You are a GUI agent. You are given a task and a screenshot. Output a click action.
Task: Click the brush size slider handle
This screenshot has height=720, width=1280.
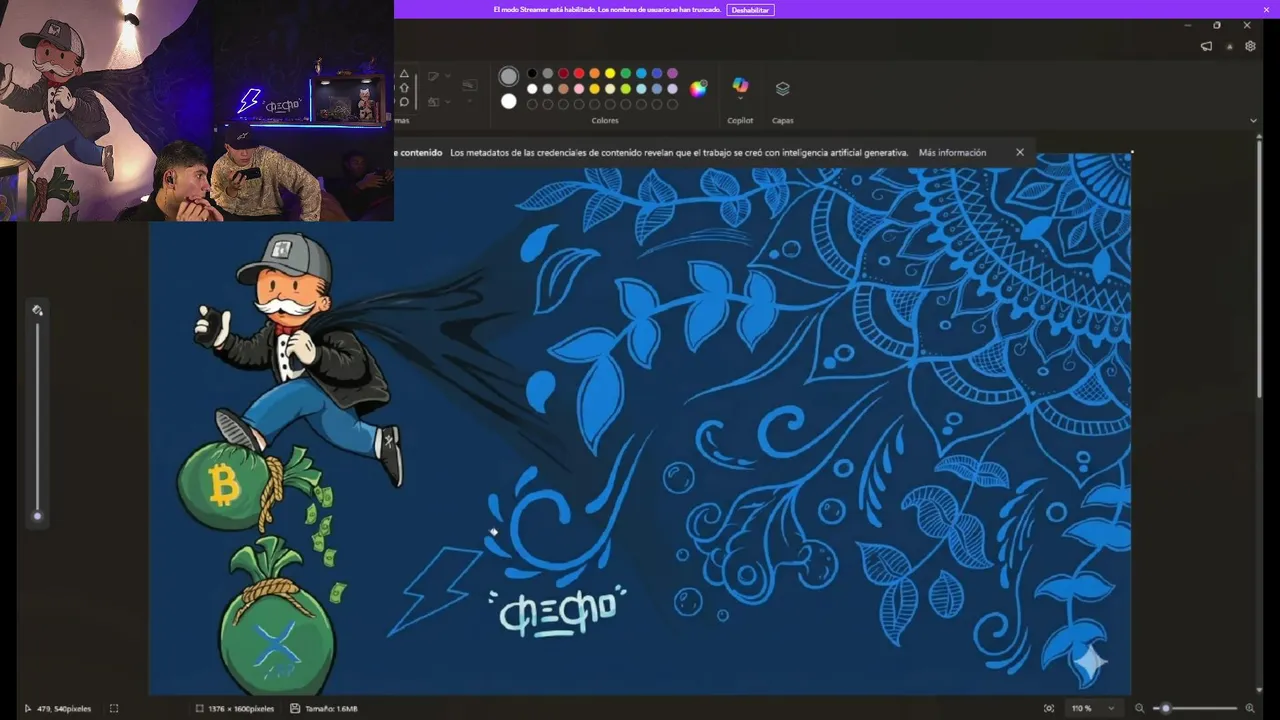[37, 516]
